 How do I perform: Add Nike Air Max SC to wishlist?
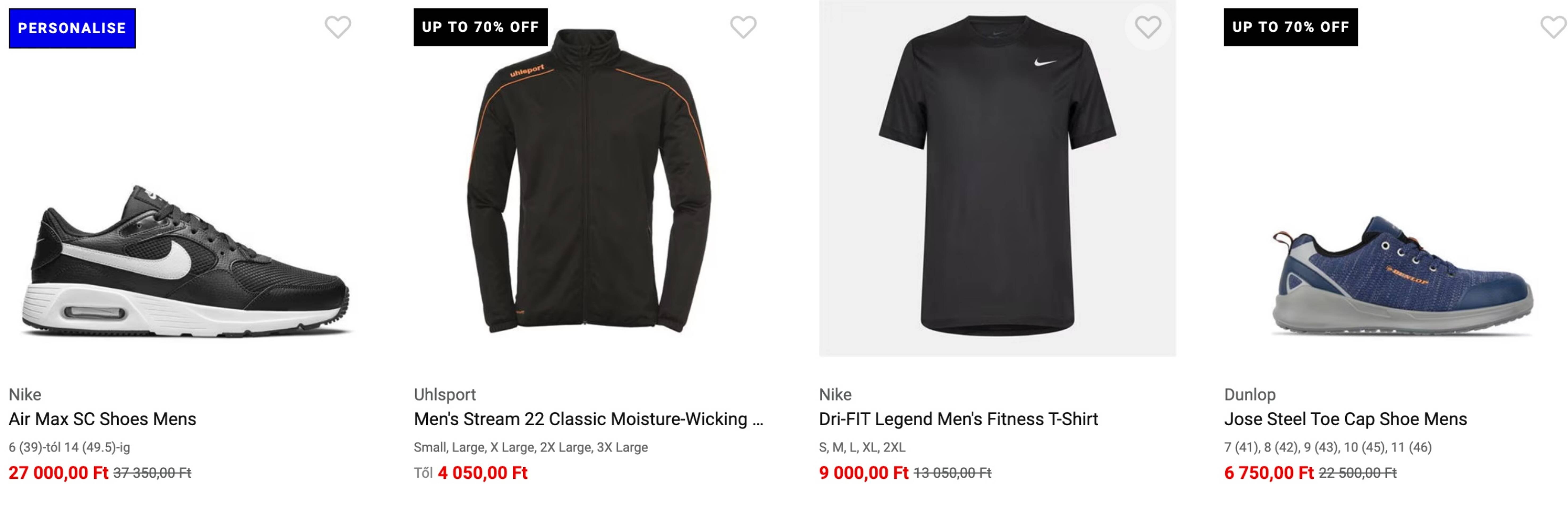pyautogui.click(x=338, y=27)
